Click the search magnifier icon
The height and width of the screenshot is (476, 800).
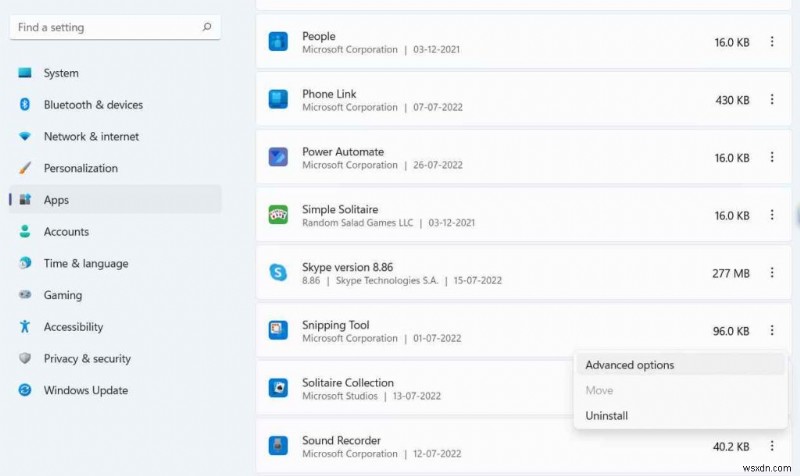pyautogui.click(x=206, y=27)
